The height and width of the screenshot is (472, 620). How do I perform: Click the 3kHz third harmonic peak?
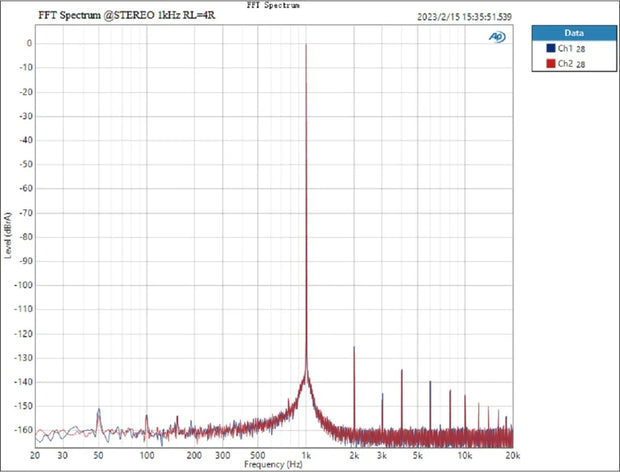[x=382, y=394]
